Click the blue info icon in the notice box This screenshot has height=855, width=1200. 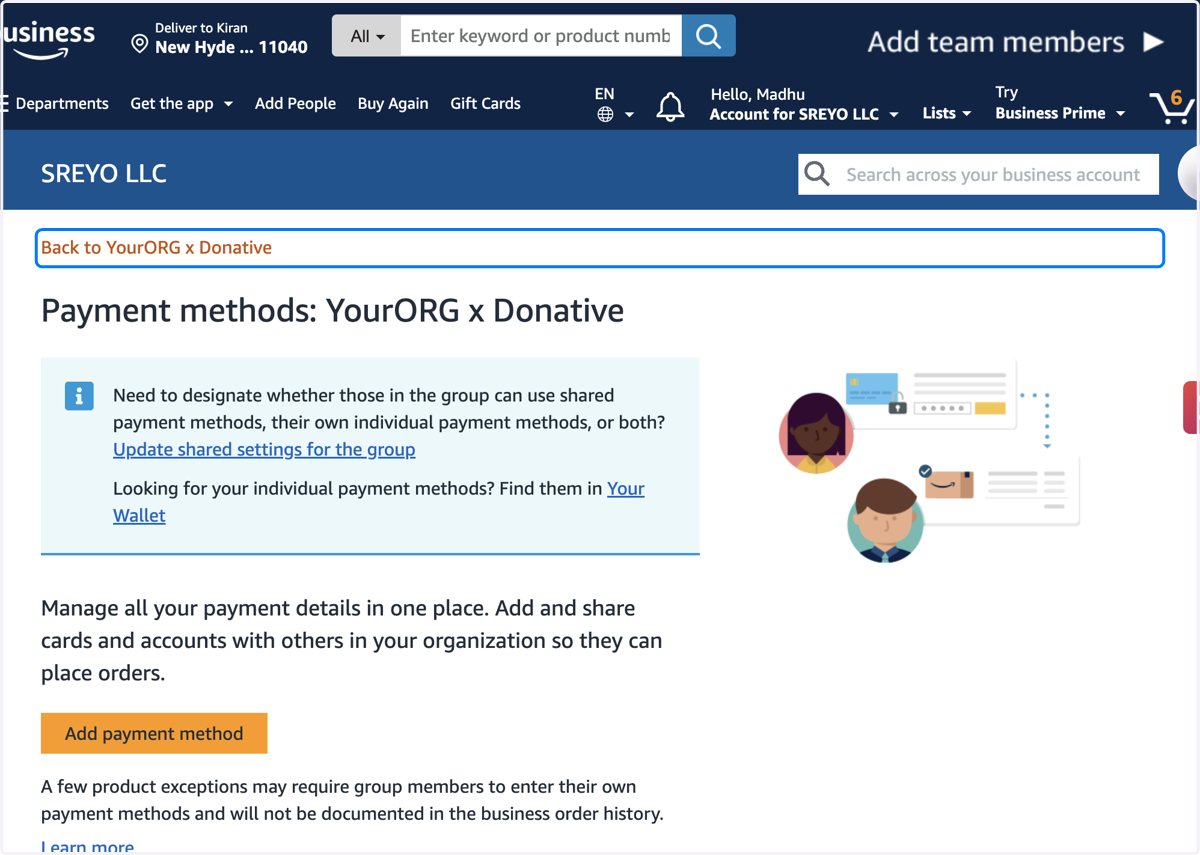[79, 396]
